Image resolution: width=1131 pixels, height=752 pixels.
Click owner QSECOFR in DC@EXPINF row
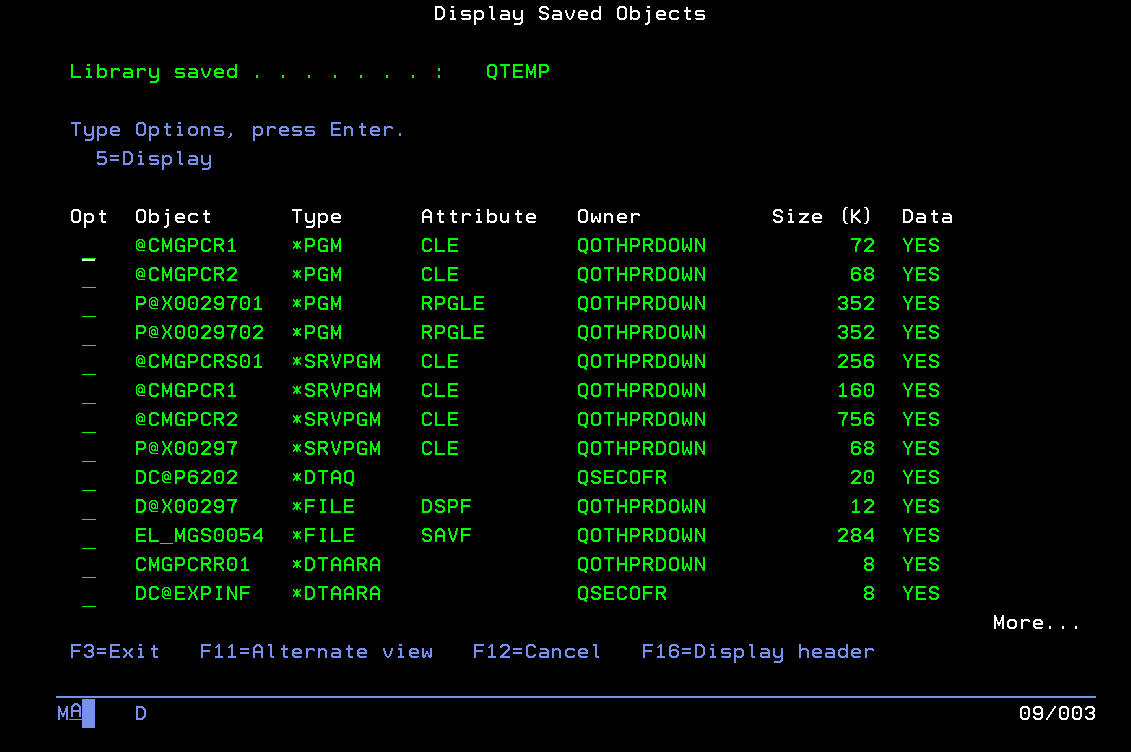(x=622, y=593)
